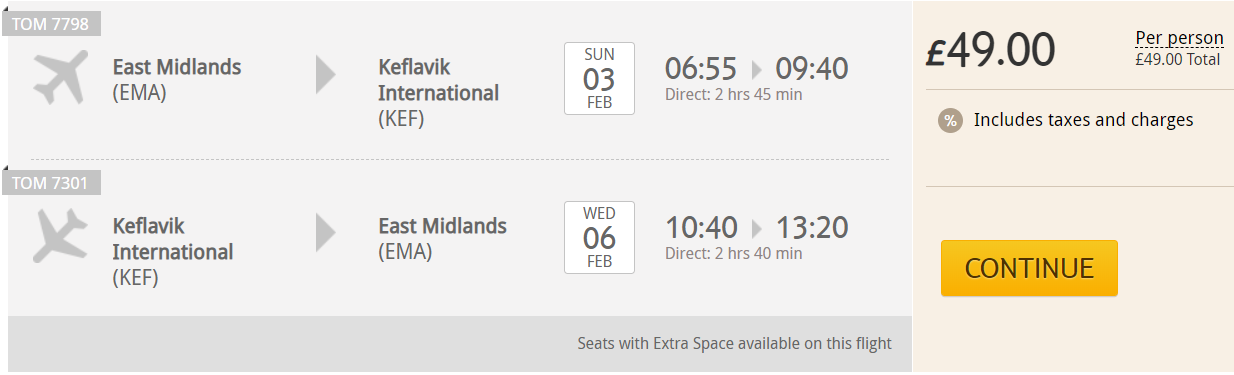Click Direct: 2 hrs 40 min duration
1234x375 pixels.
(x=733, y=253)
